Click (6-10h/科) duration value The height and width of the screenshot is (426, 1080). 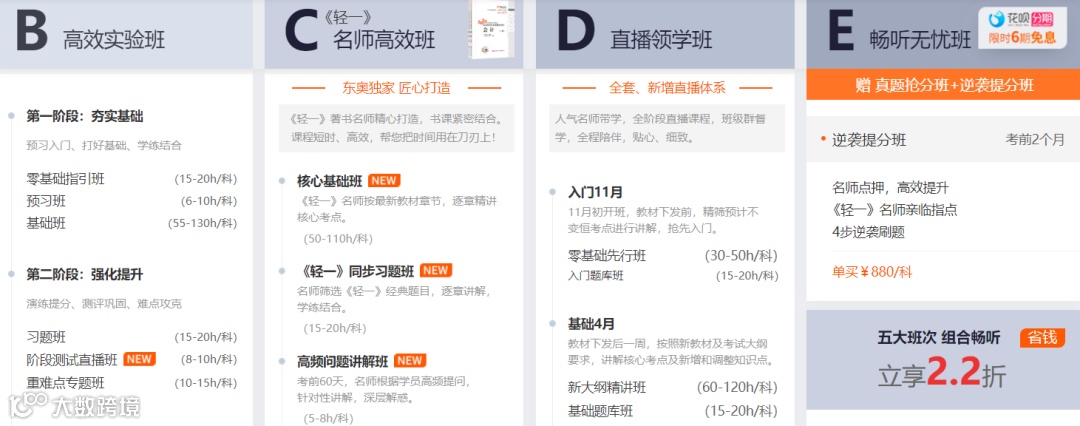209,201
